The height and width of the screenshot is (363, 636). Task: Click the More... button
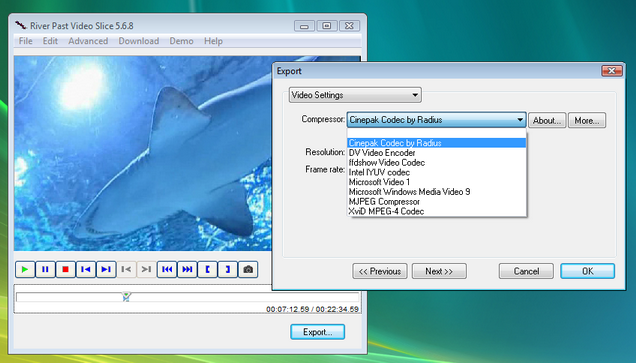(x=587, y=120)
